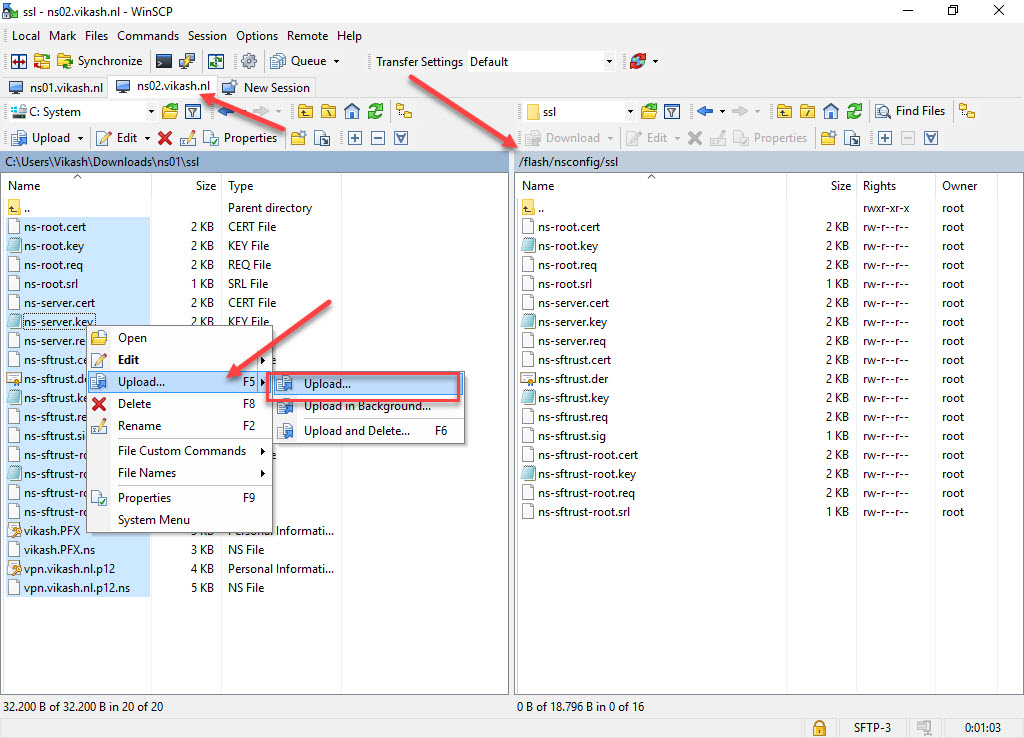Choose Rename in the context menu
The width and height of the screenshot is (1024, 738).
180,426
